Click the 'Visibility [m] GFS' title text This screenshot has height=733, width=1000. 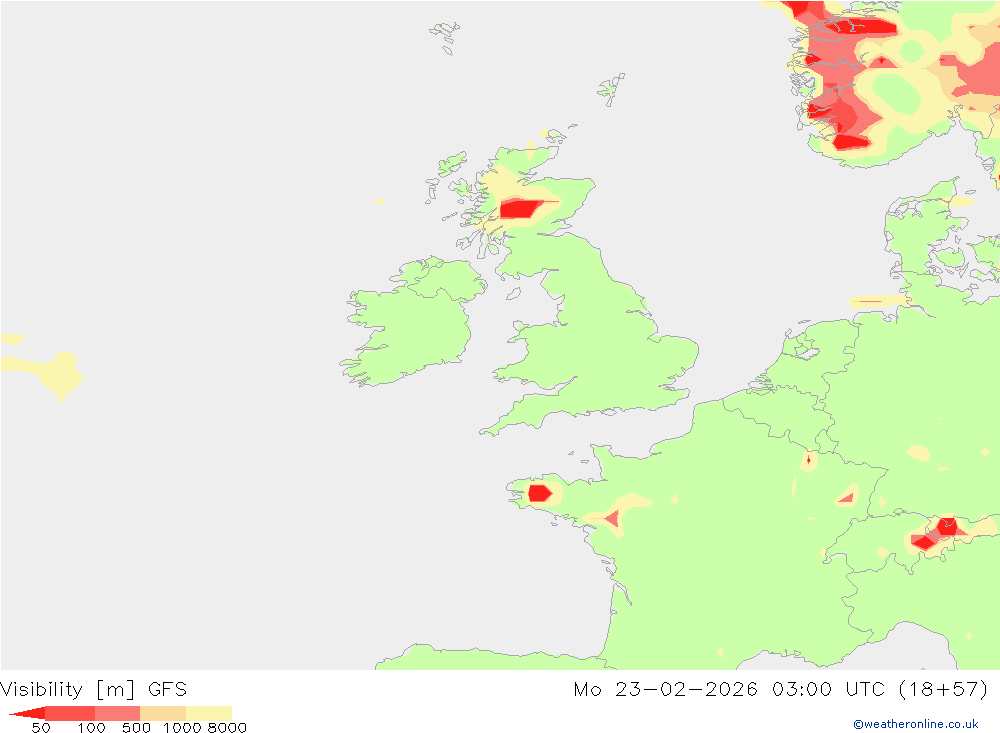coord(94,690)
